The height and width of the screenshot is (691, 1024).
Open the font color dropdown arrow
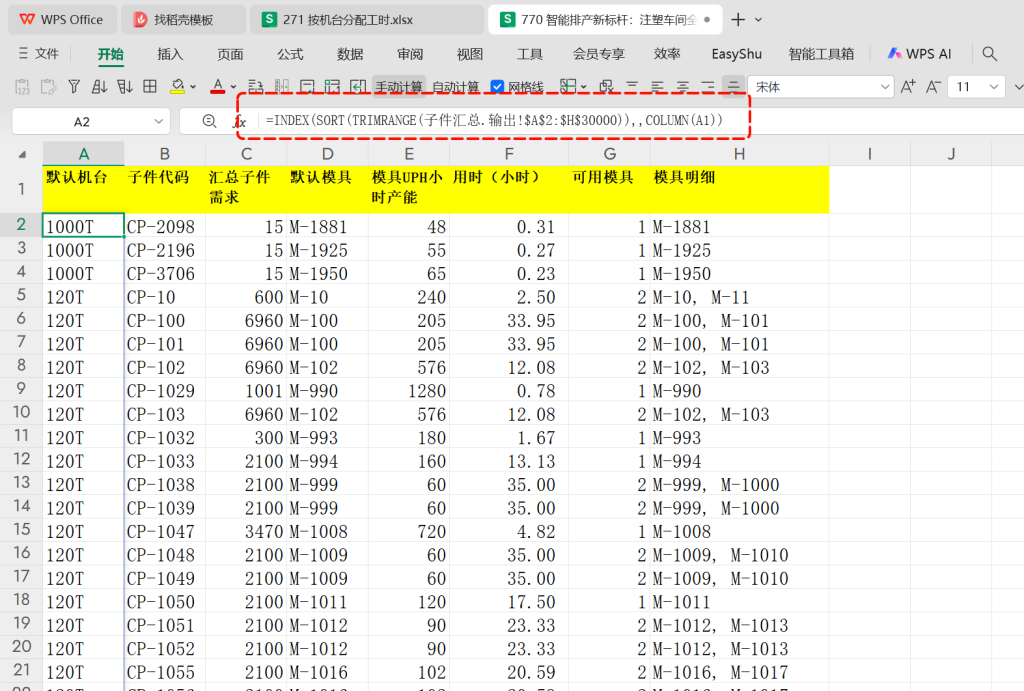233,87
